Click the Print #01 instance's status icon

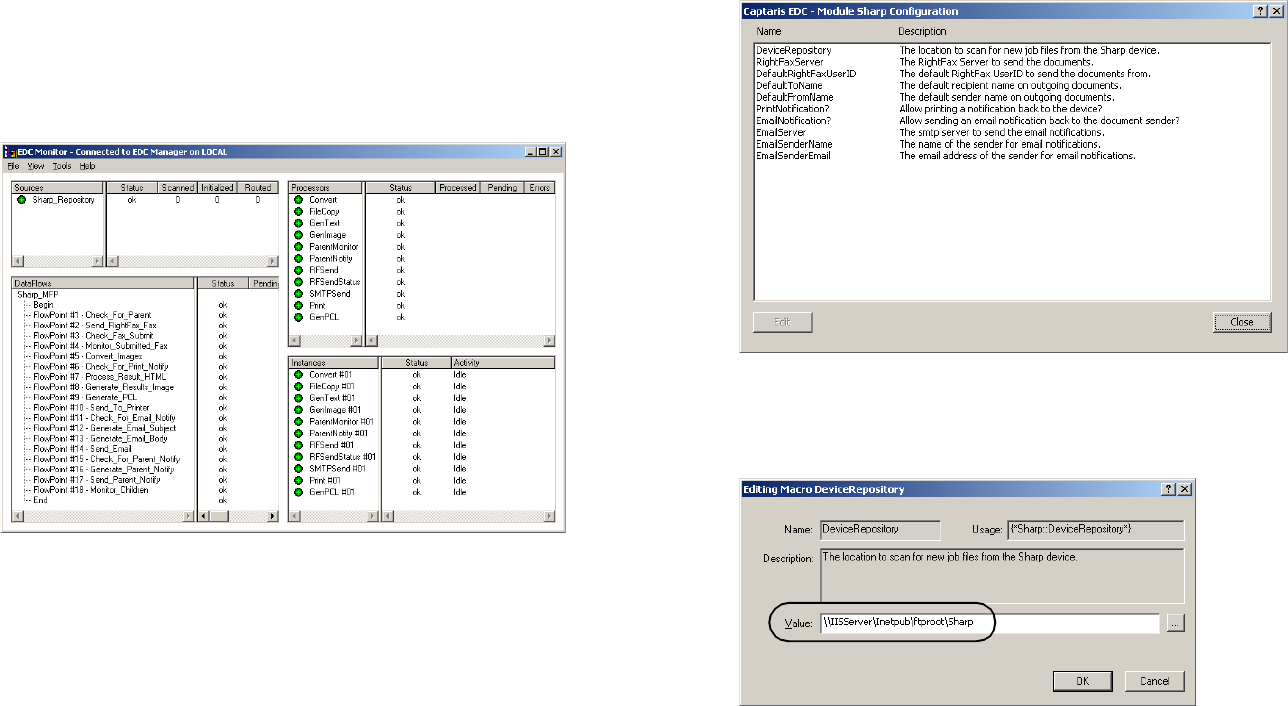click(x=299, y=480)
